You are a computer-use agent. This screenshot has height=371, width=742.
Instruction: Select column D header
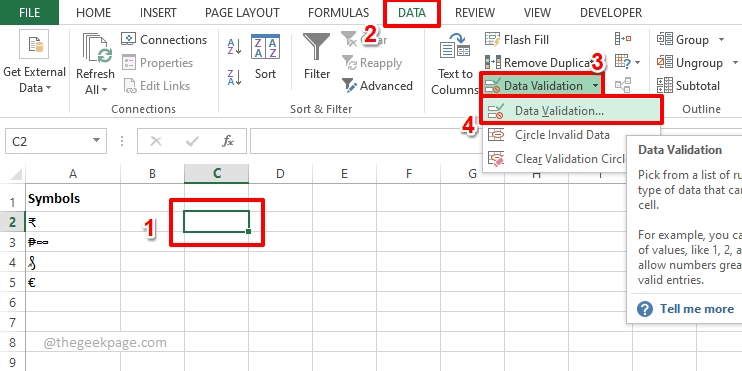point(280,174)
